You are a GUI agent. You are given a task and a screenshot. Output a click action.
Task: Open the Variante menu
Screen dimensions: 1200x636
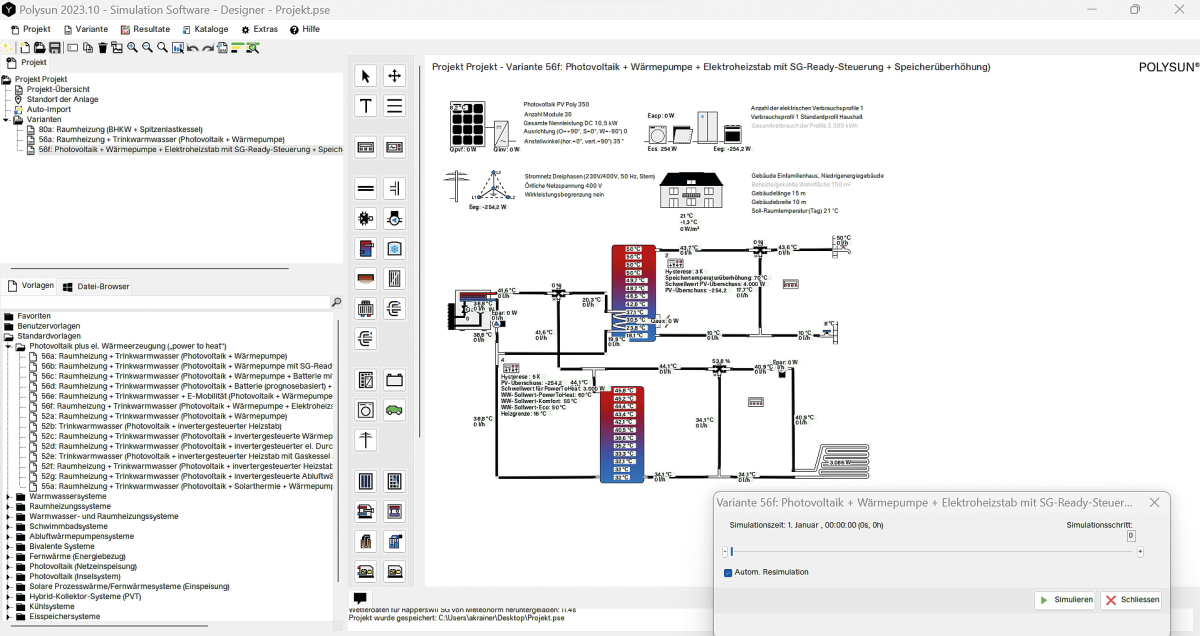click(84, 30)
